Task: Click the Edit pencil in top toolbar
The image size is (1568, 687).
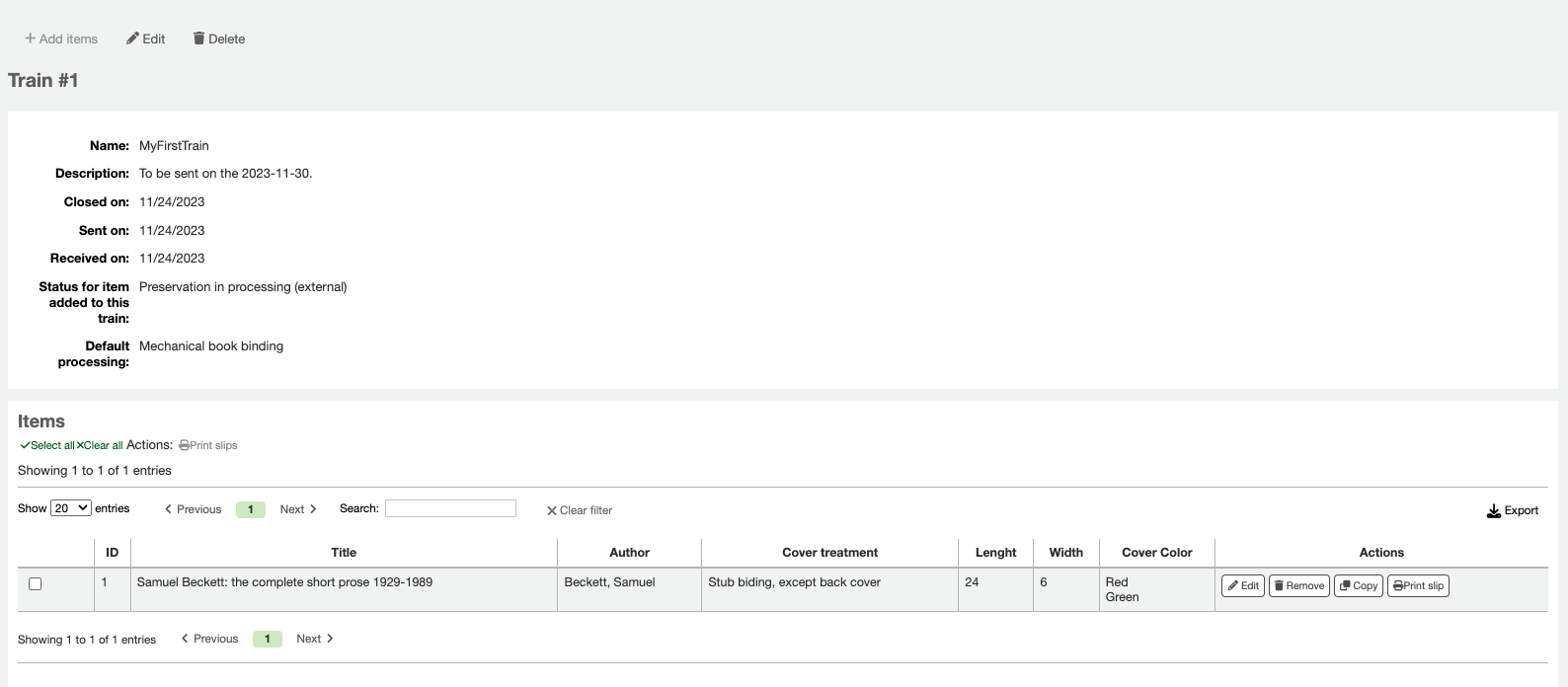Action: pyautogui.click(x=145, y=38)
